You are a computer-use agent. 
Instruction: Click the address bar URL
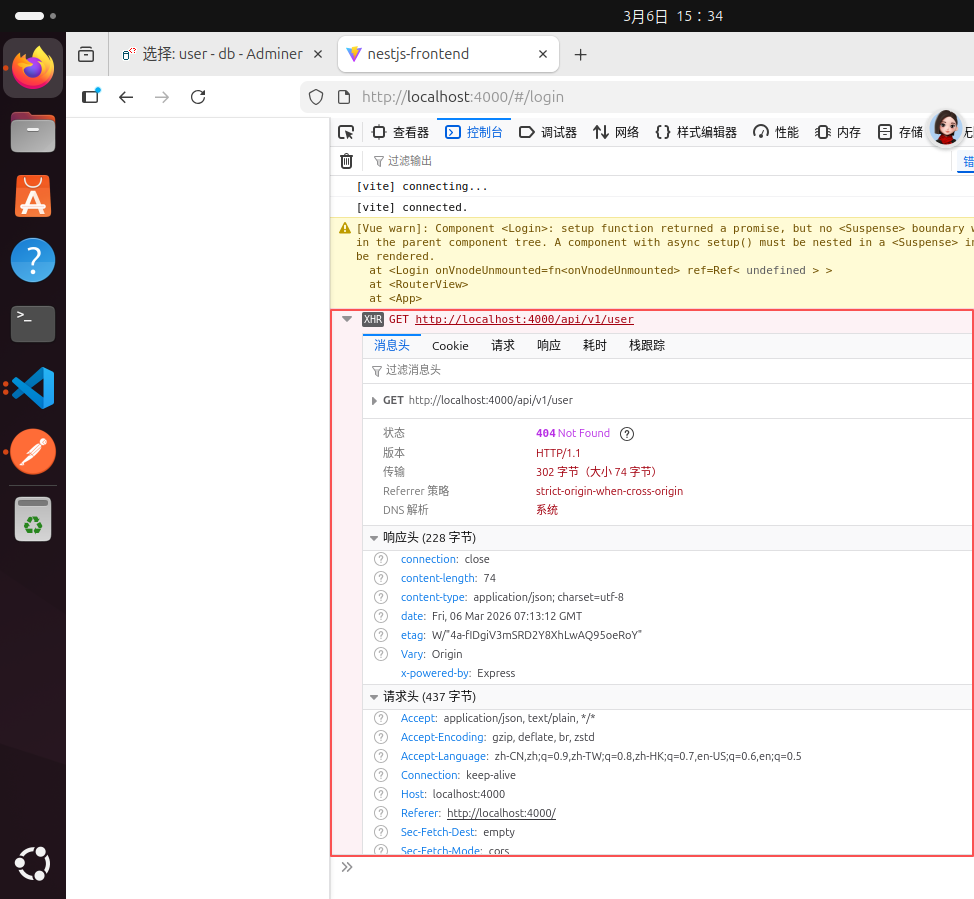(463, 97)
